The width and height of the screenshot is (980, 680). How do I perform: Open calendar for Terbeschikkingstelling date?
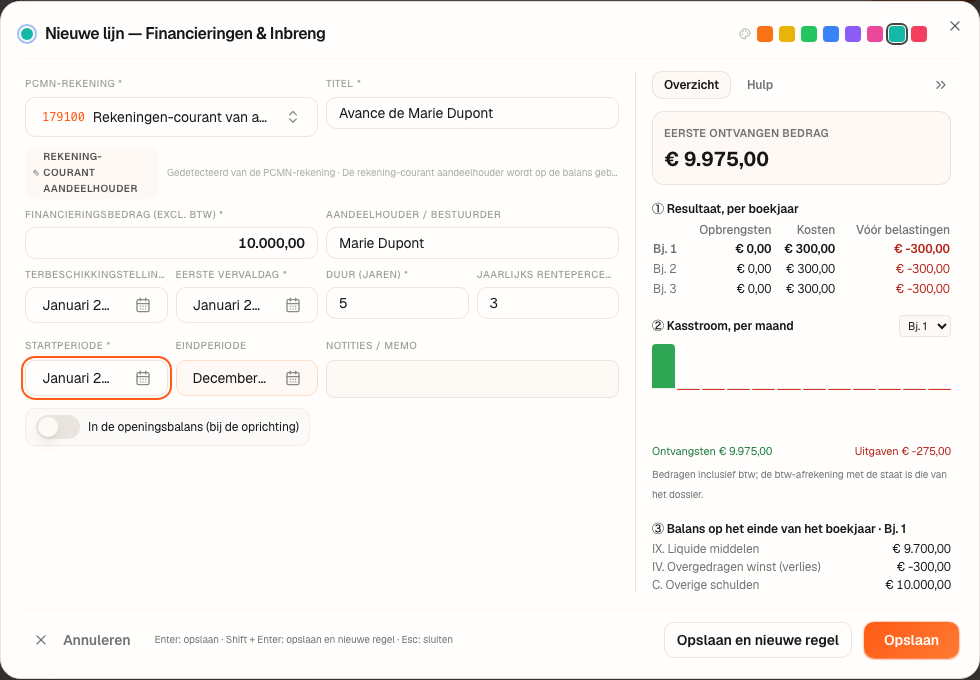(143, 305)
